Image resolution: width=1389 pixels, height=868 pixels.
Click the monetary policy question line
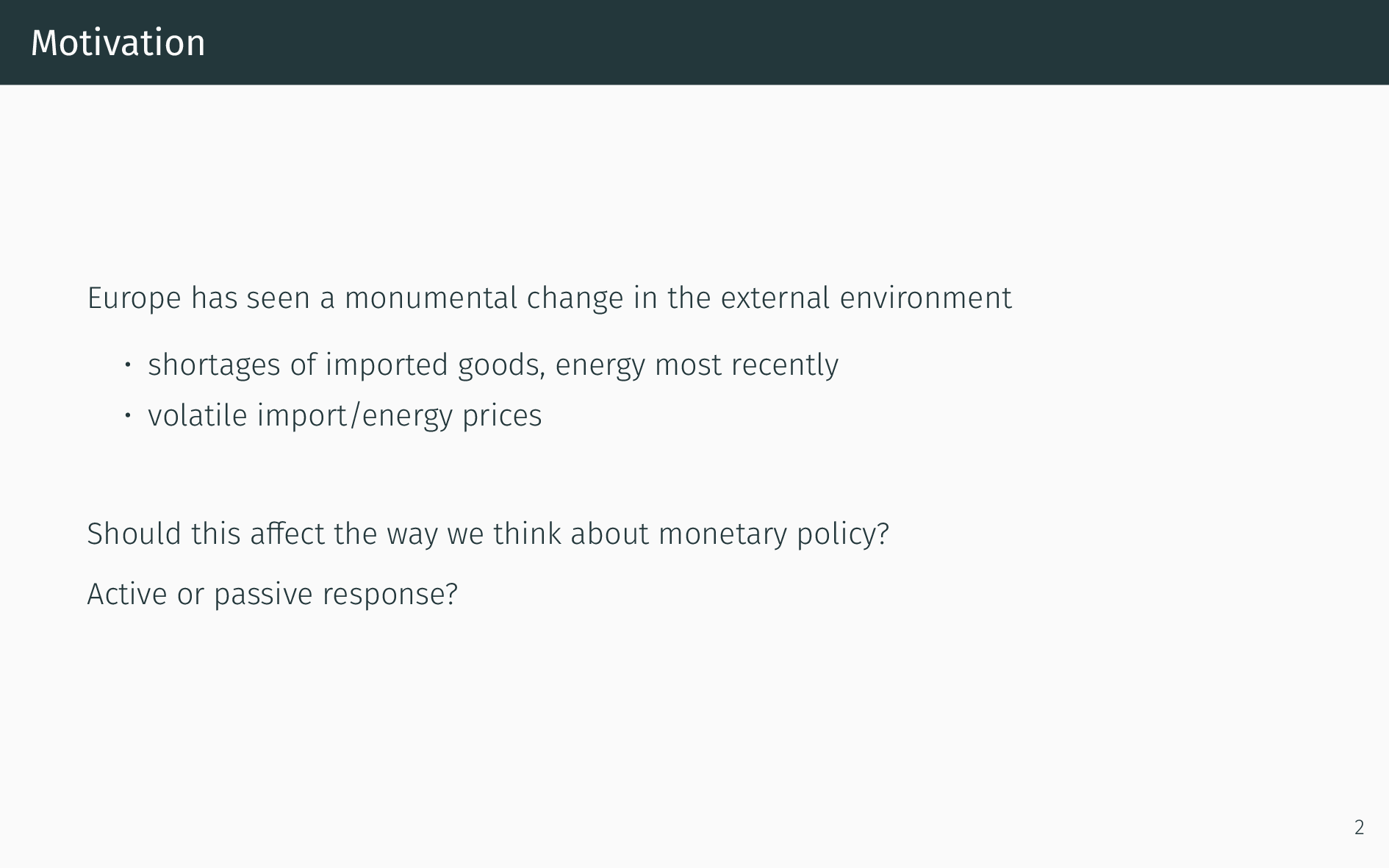(488, 534)
